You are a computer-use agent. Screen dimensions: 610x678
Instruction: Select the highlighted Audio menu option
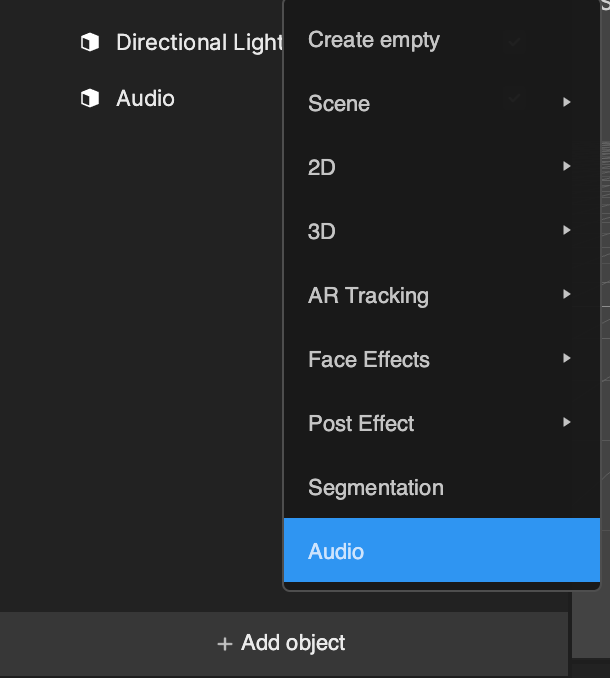coord(442,550)
